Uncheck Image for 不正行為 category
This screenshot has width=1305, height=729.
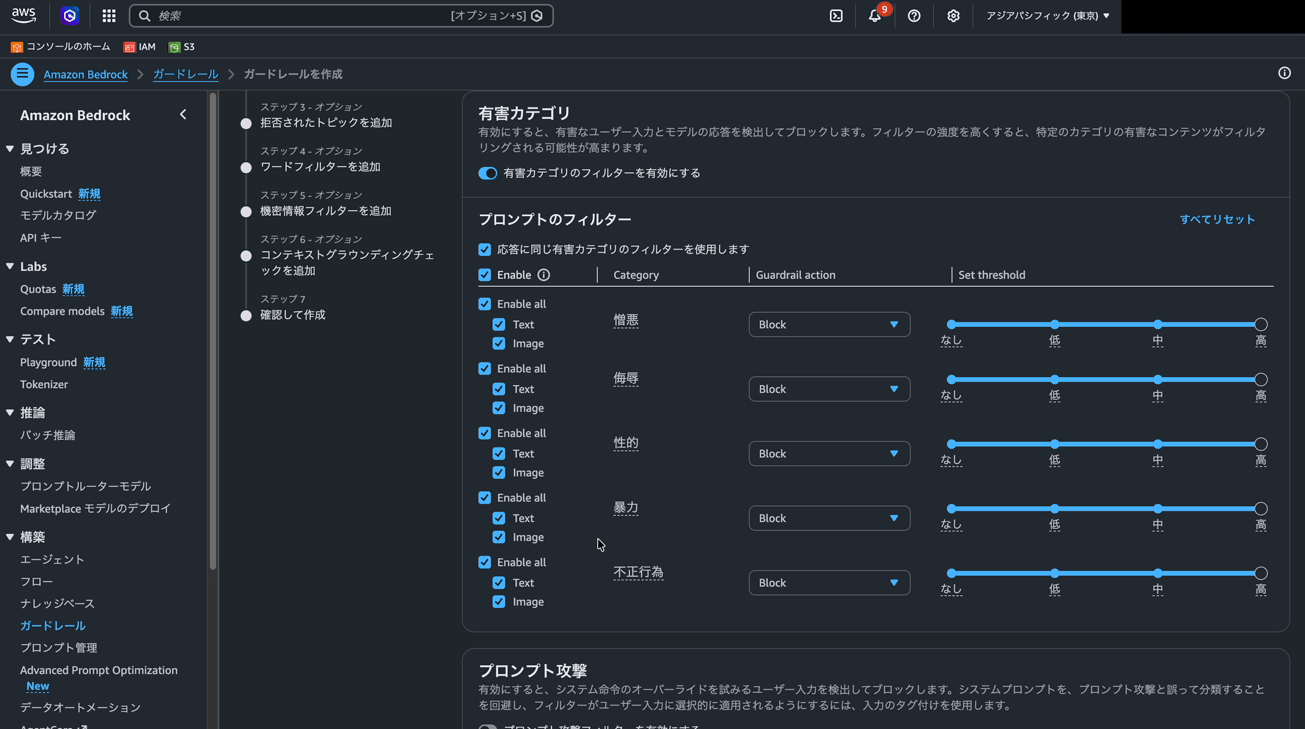[x=499, y=602]
